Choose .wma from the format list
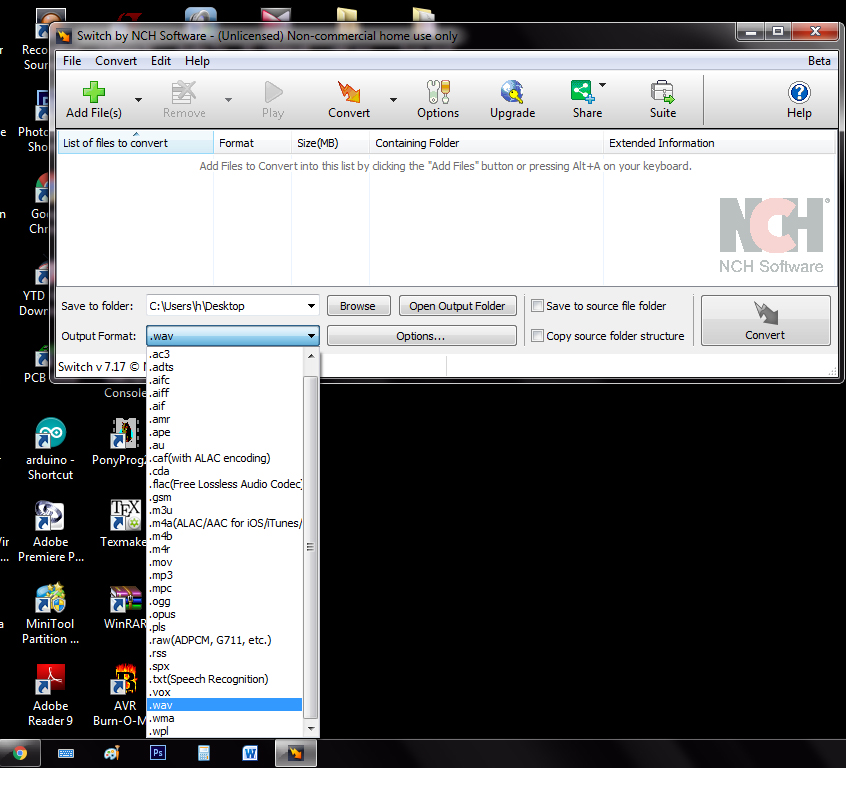 pos(224,718)
